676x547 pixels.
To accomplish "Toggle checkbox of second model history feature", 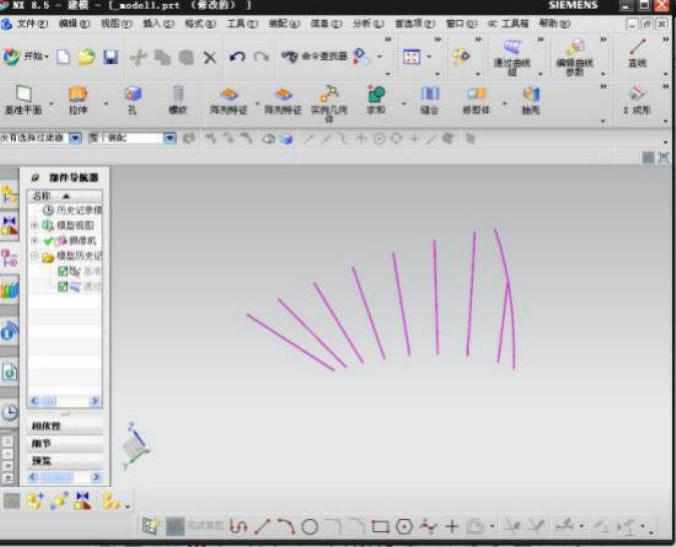I will 63,287.
